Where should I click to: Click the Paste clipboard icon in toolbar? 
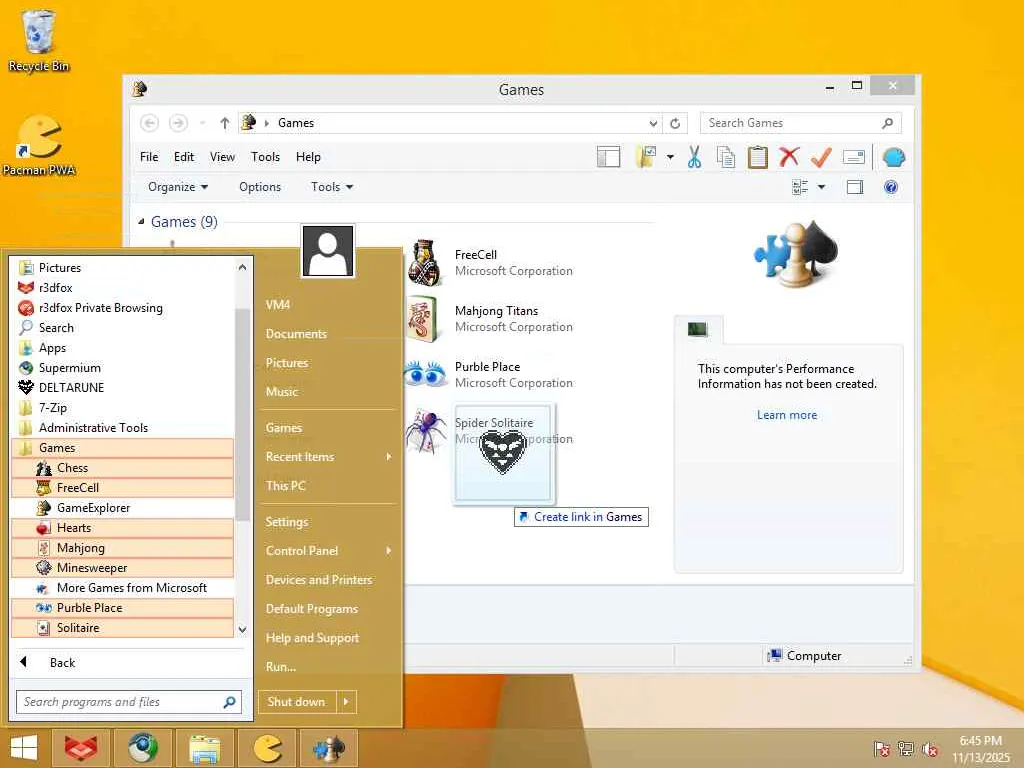[758, 157]
